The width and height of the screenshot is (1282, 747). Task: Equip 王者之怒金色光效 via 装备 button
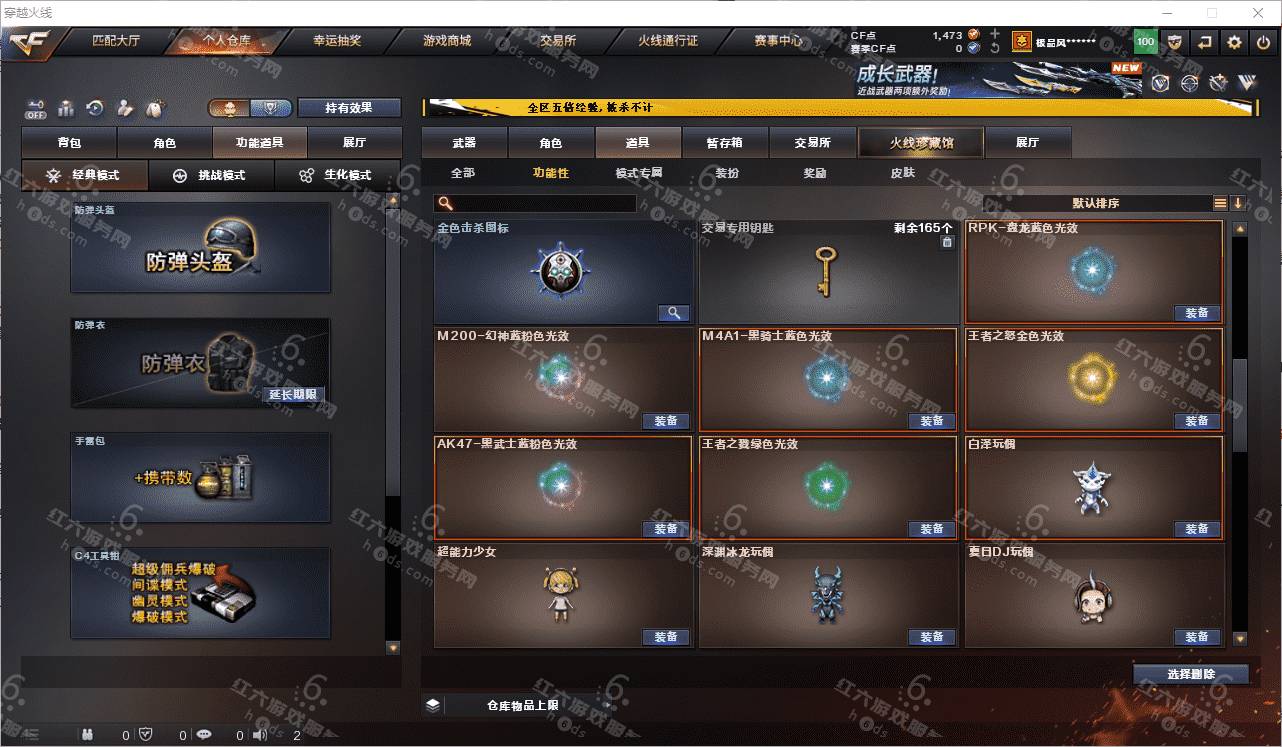[1197, 421]
